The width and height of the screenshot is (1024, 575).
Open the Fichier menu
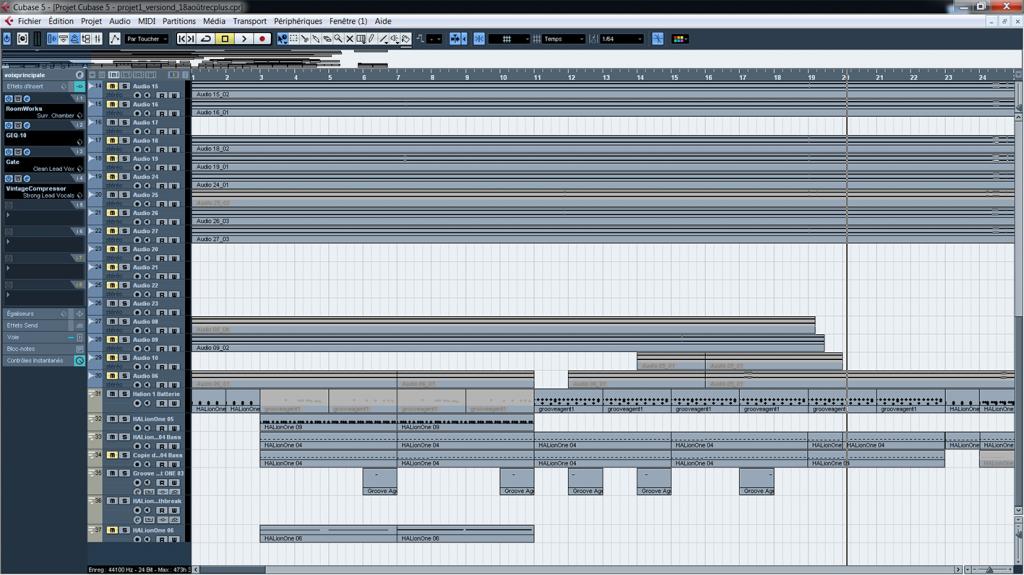(29, 21)
